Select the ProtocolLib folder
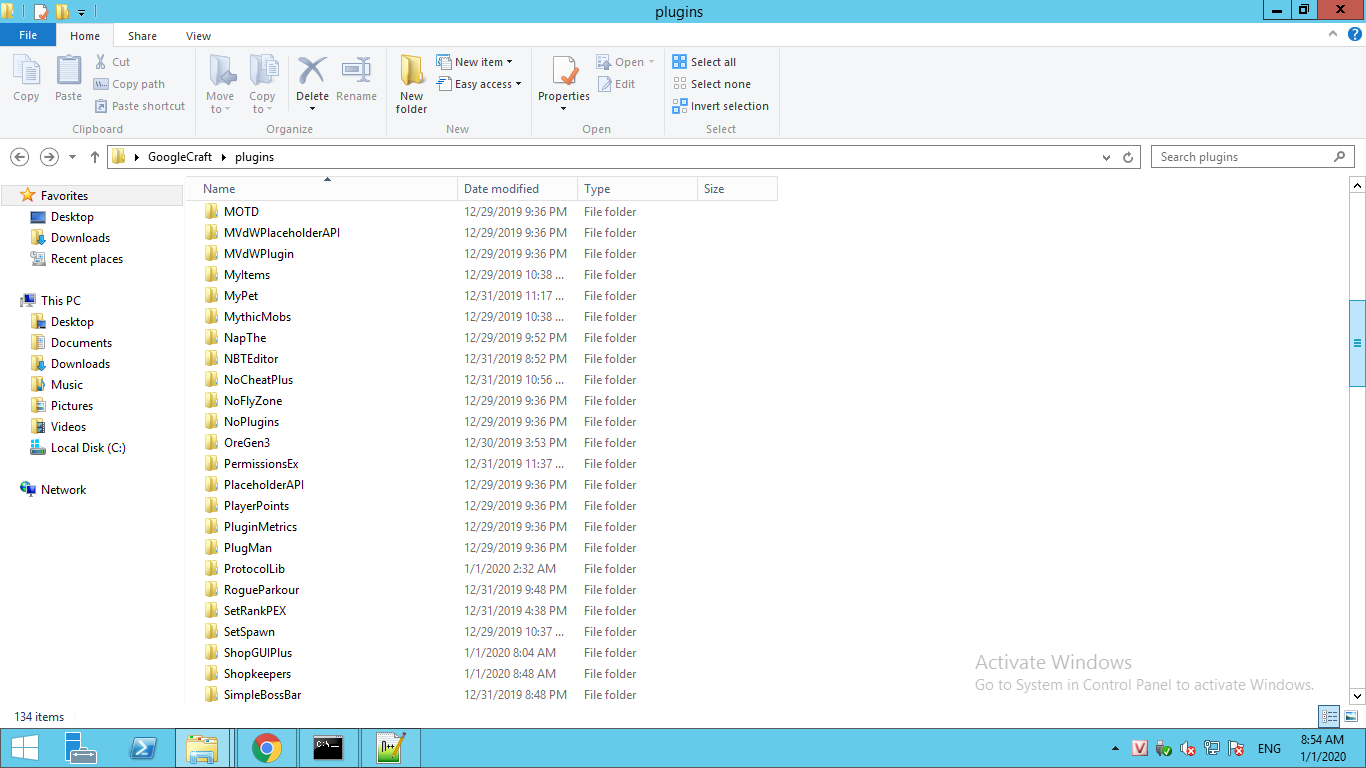Image resolution: width=1366 pixels, height=768 pixels. pos(254,569)
